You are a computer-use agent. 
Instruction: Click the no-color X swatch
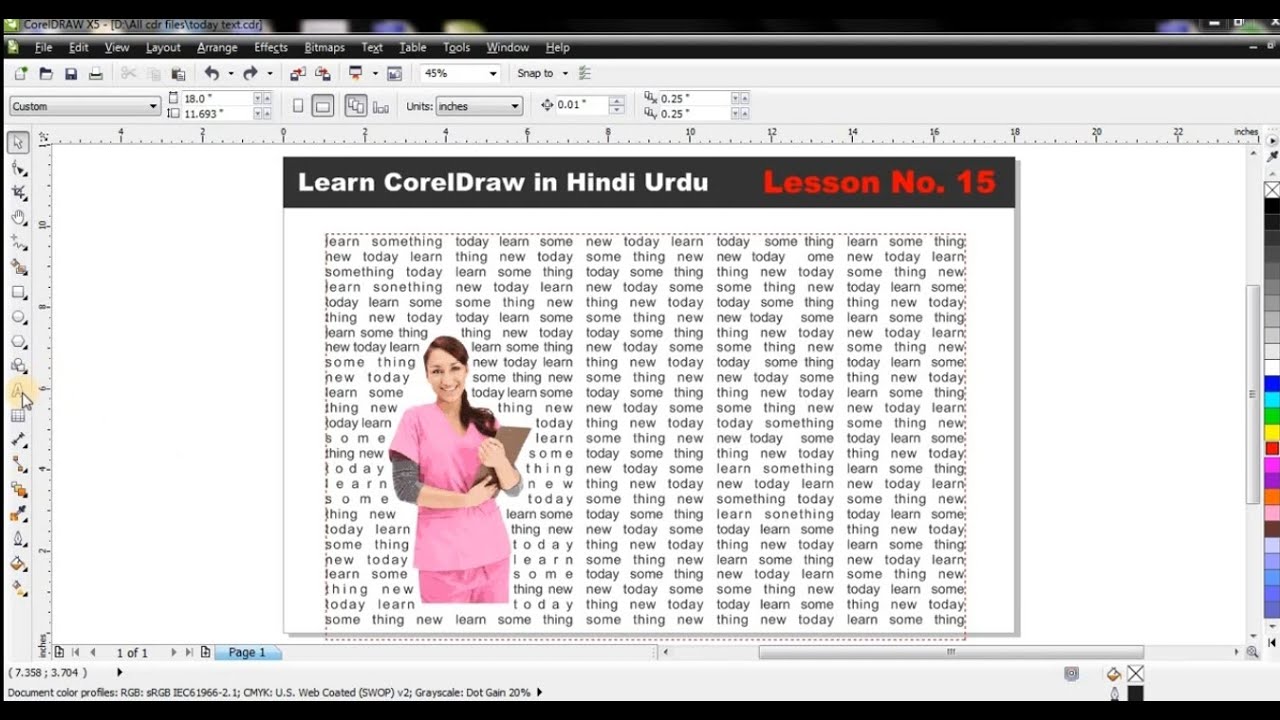point(1272,190)
